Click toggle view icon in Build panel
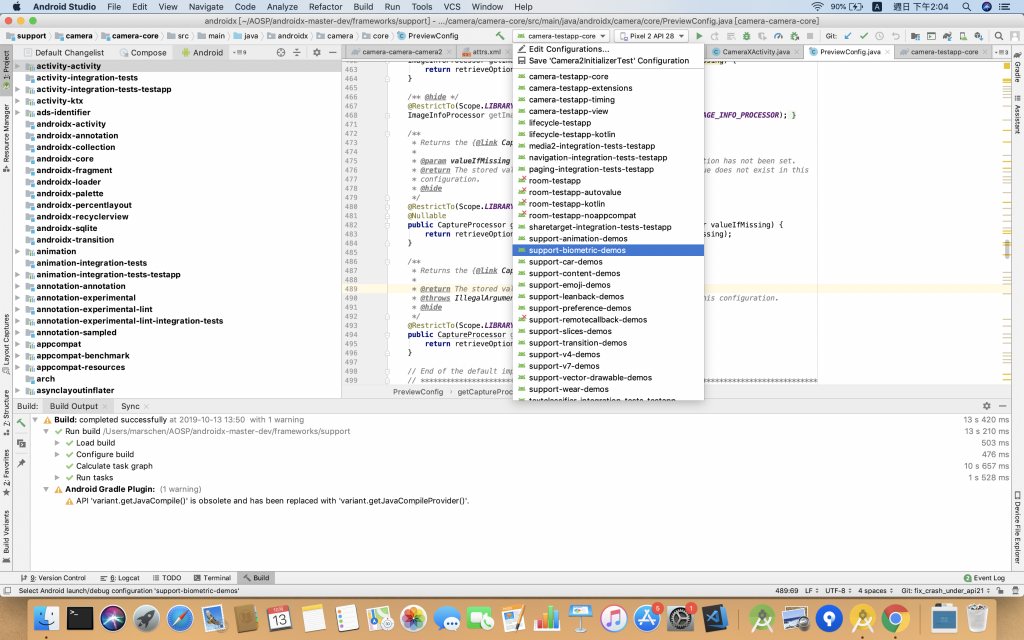 [x=21, y=443]
